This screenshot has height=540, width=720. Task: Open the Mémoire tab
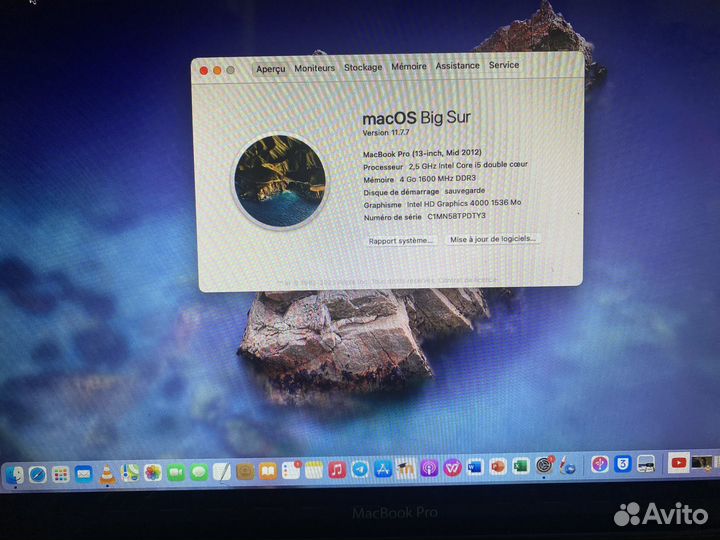pos(409,67)
